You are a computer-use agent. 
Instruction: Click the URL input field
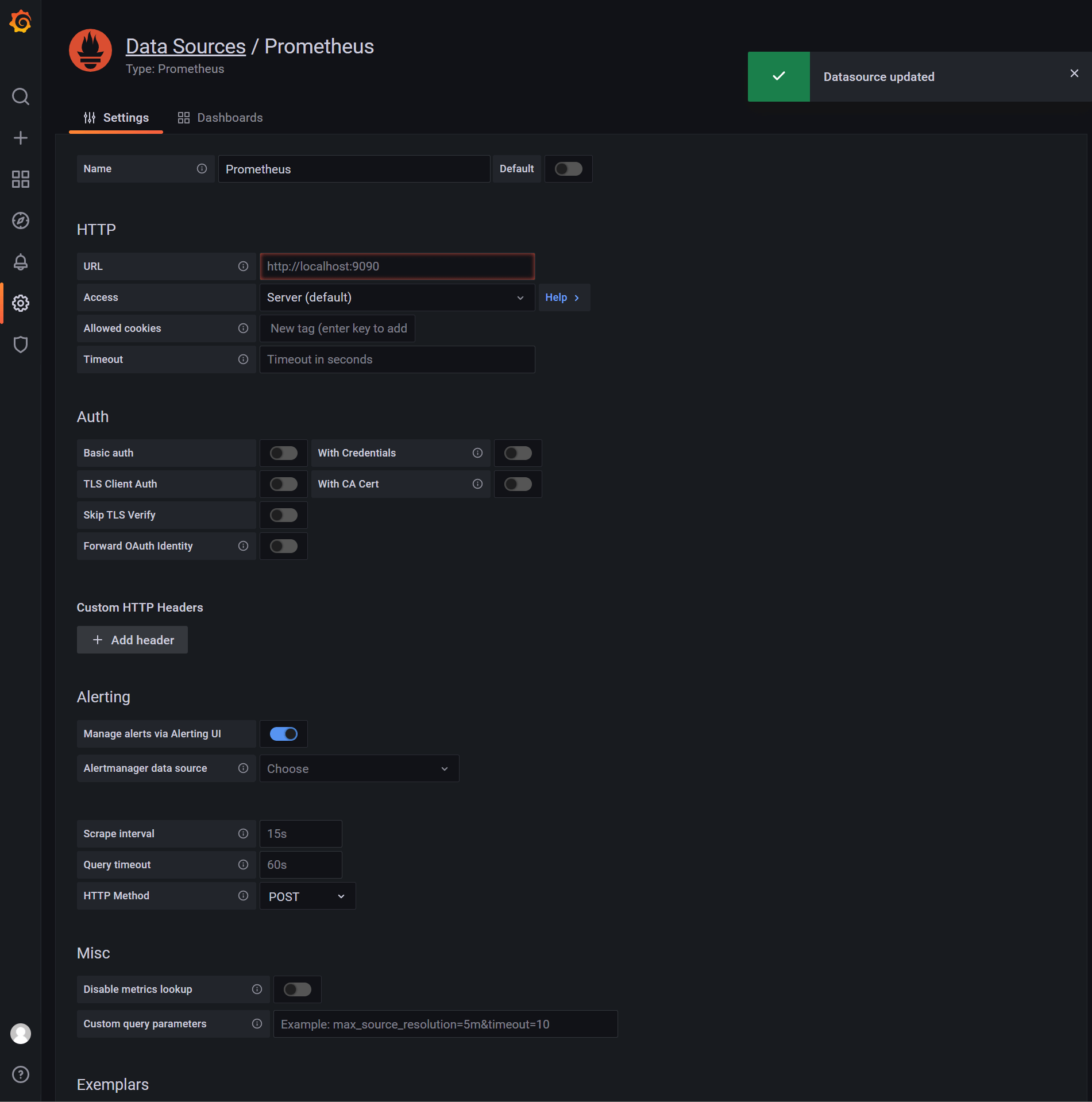pos(398,266)
